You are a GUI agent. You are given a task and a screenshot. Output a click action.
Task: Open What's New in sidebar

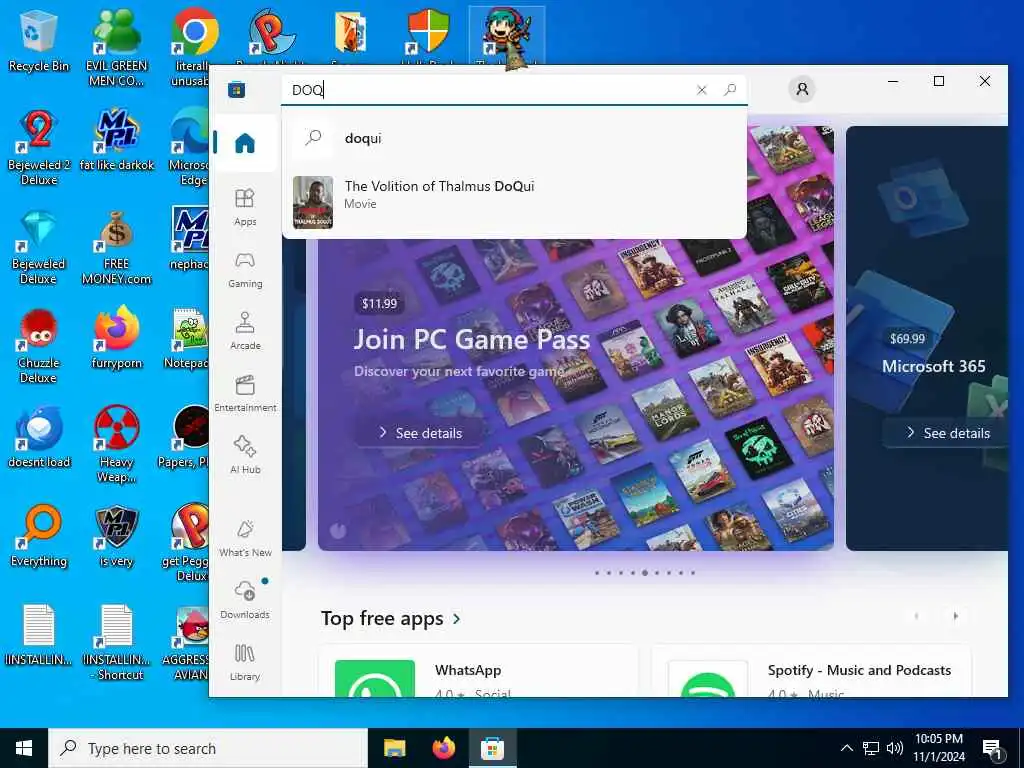(x=246, y=539)
